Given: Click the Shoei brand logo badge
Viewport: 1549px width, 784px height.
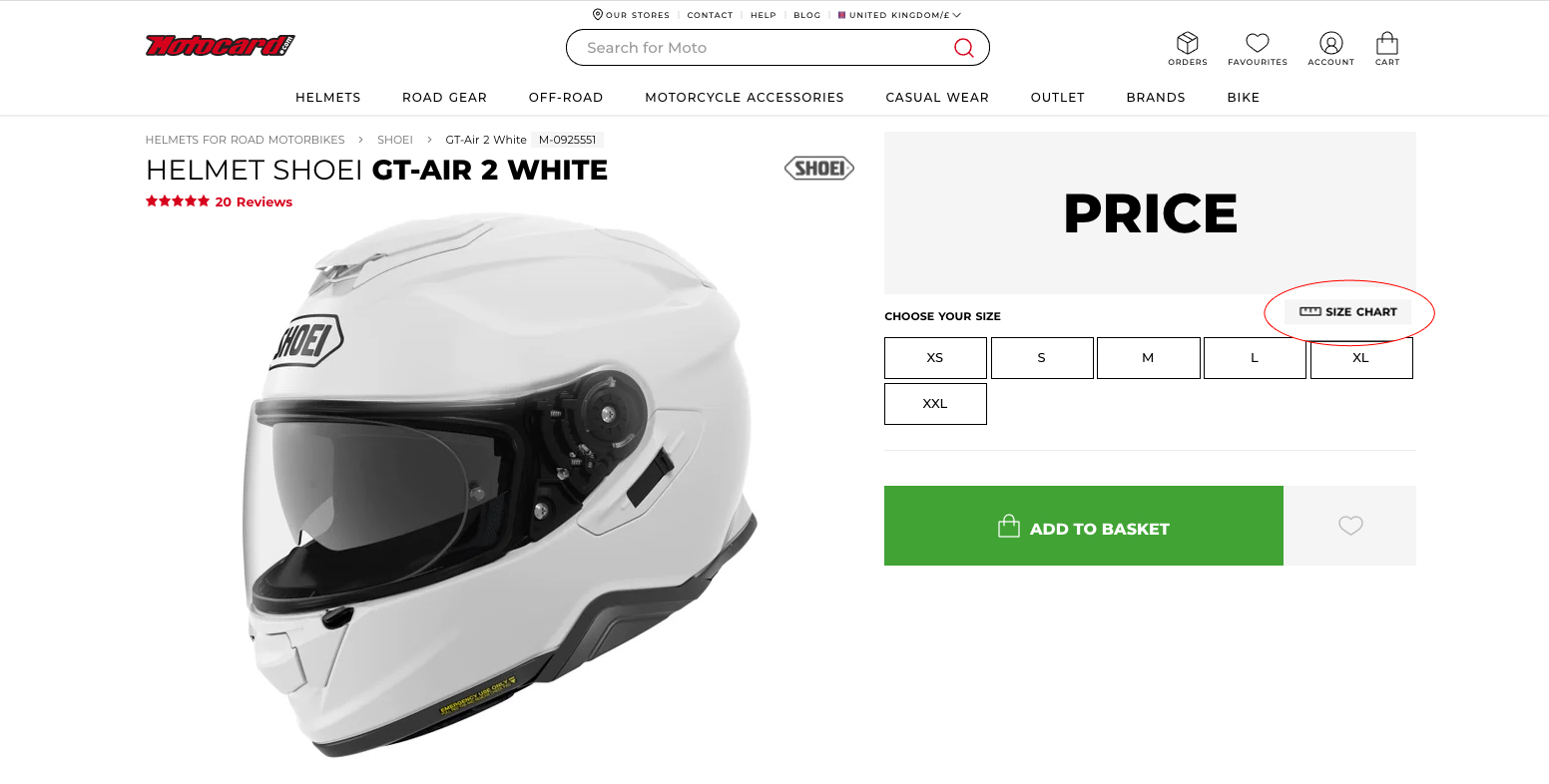Looking at the screenshot, I should [819, 169].
